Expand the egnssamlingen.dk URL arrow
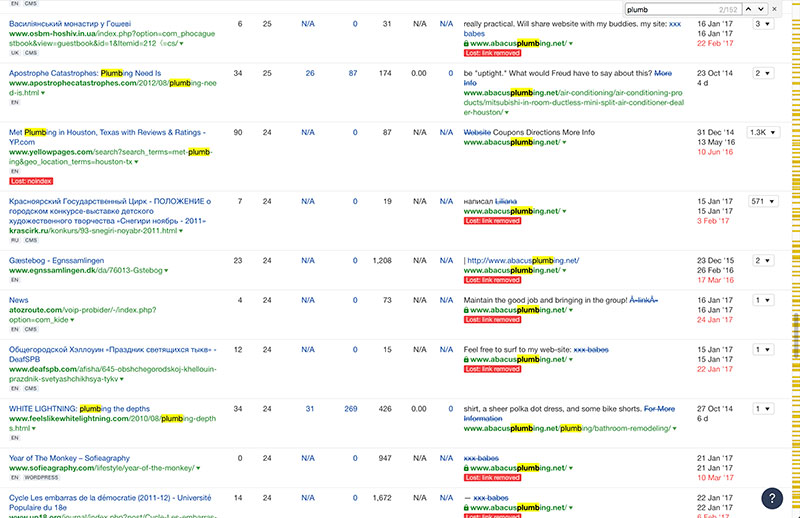The image size is (800, 518). (x=166, y=270)
